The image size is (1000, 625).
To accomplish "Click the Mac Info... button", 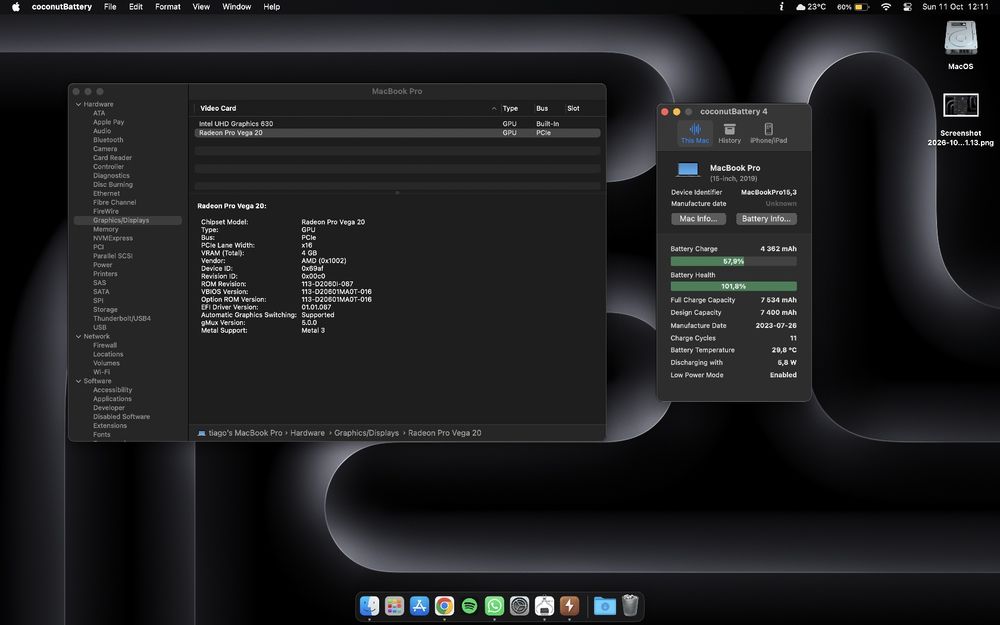I will [698, 218].
